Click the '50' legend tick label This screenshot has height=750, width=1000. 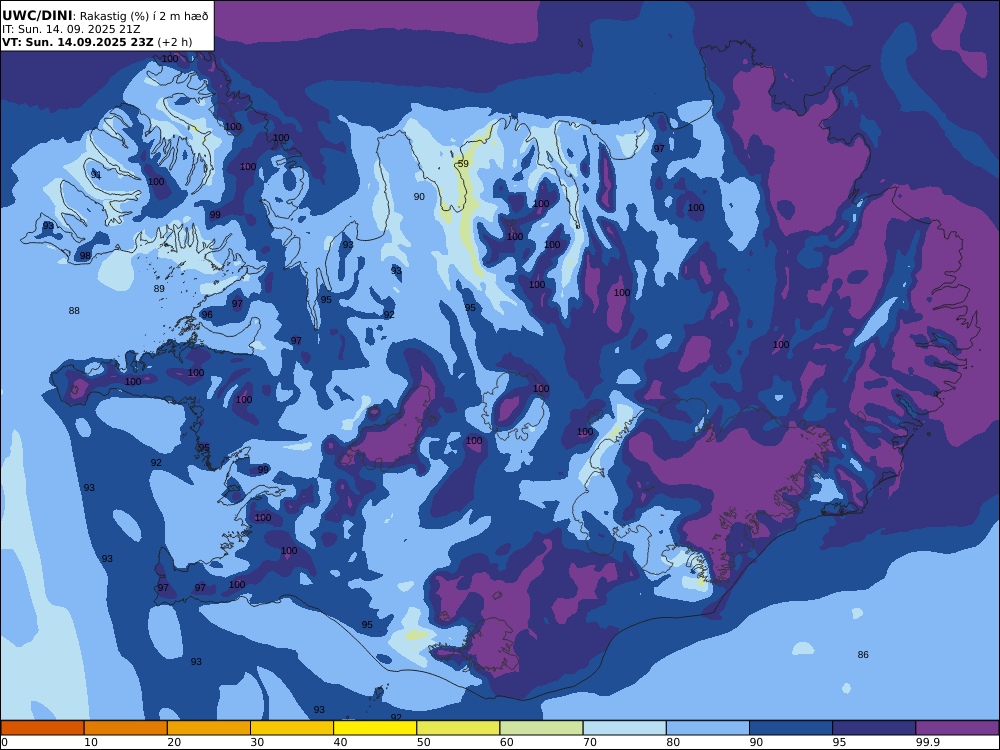(424, 742)
